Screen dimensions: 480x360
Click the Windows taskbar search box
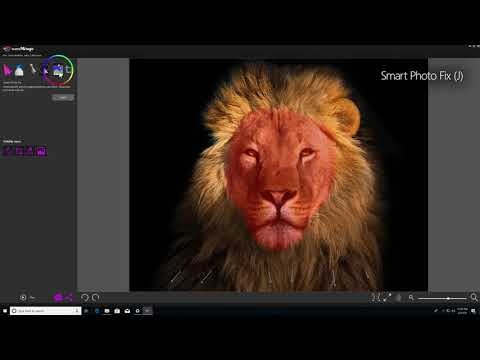click(x=46, y=311)
